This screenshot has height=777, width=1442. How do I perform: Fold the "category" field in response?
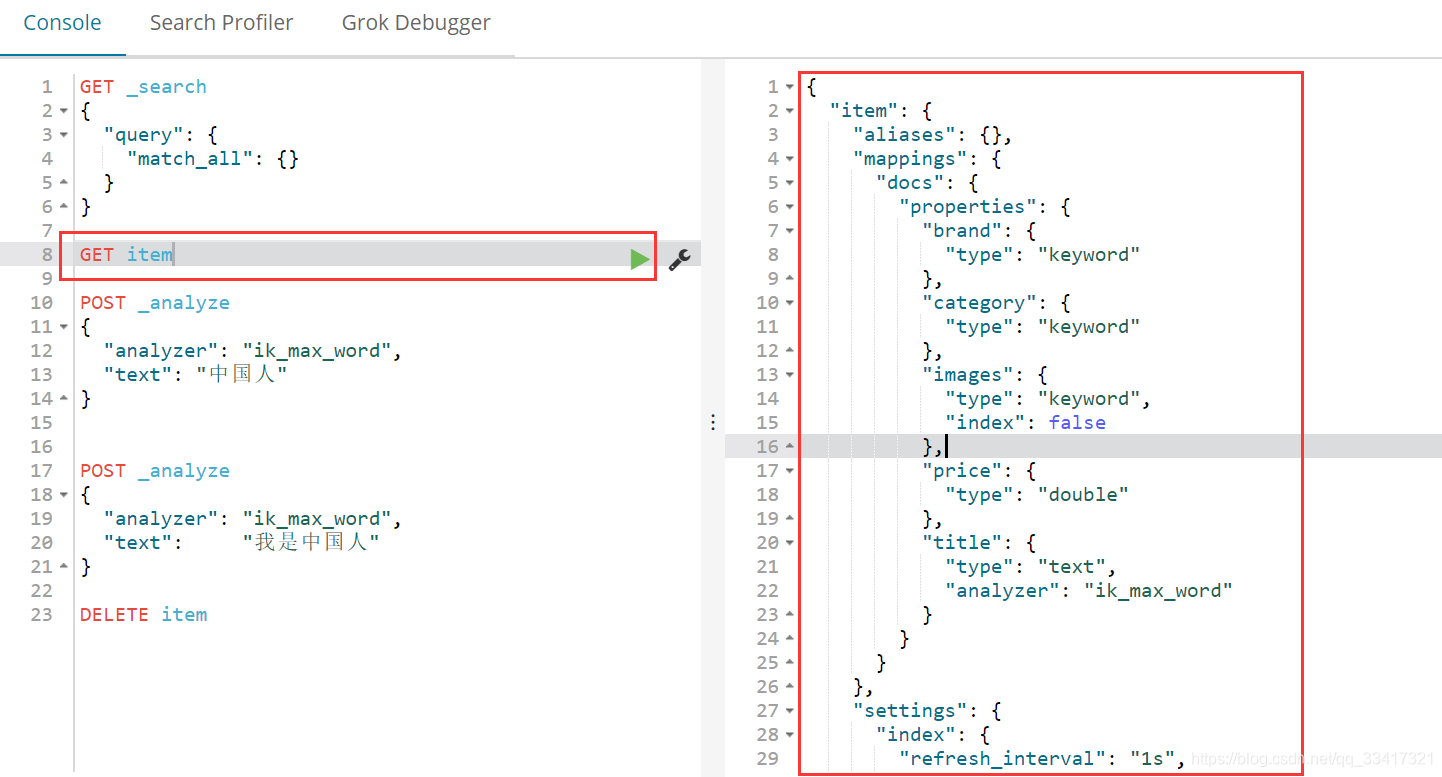789,303
